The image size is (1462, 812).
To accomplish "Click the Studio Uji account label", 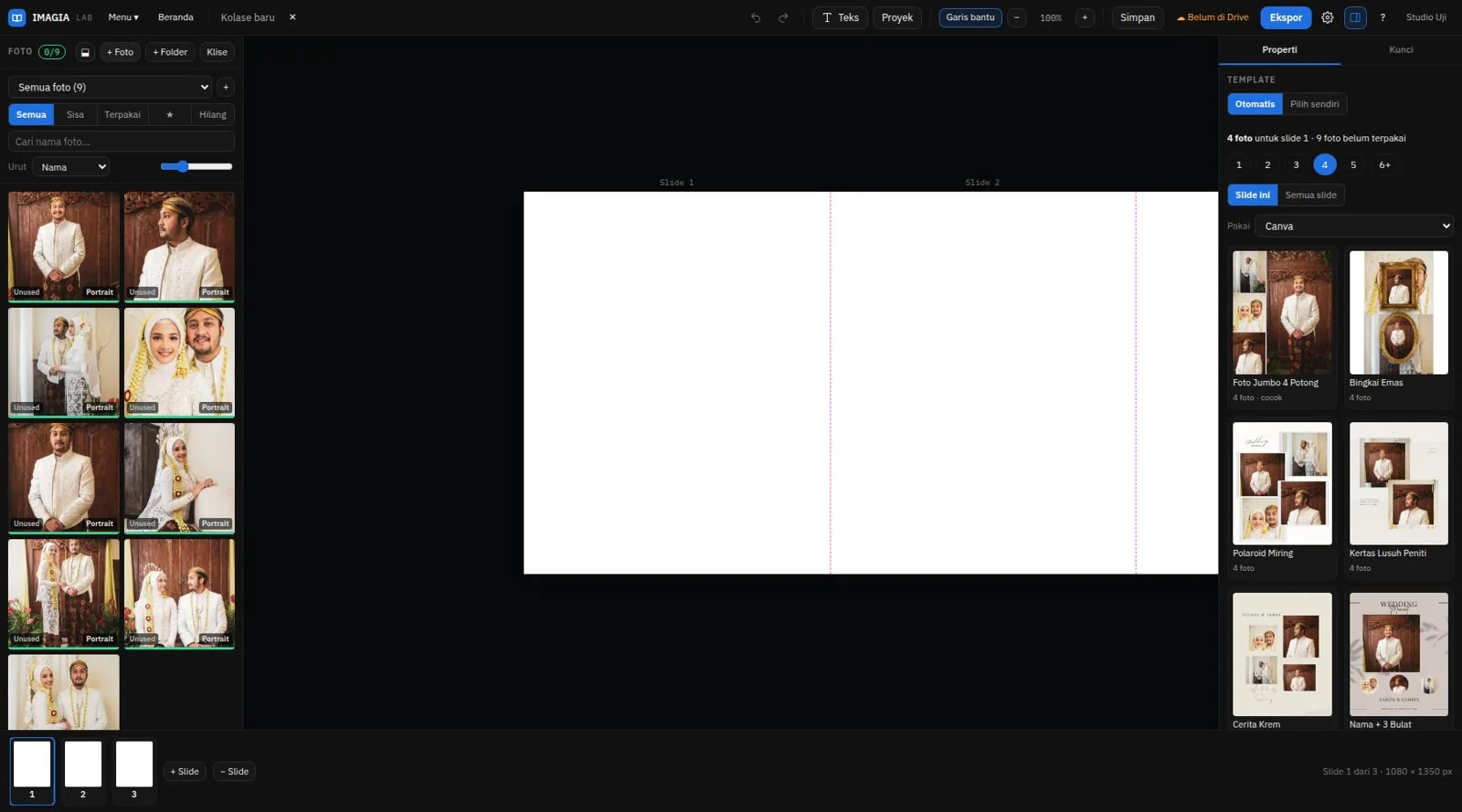I will [x=1425, y=17].
